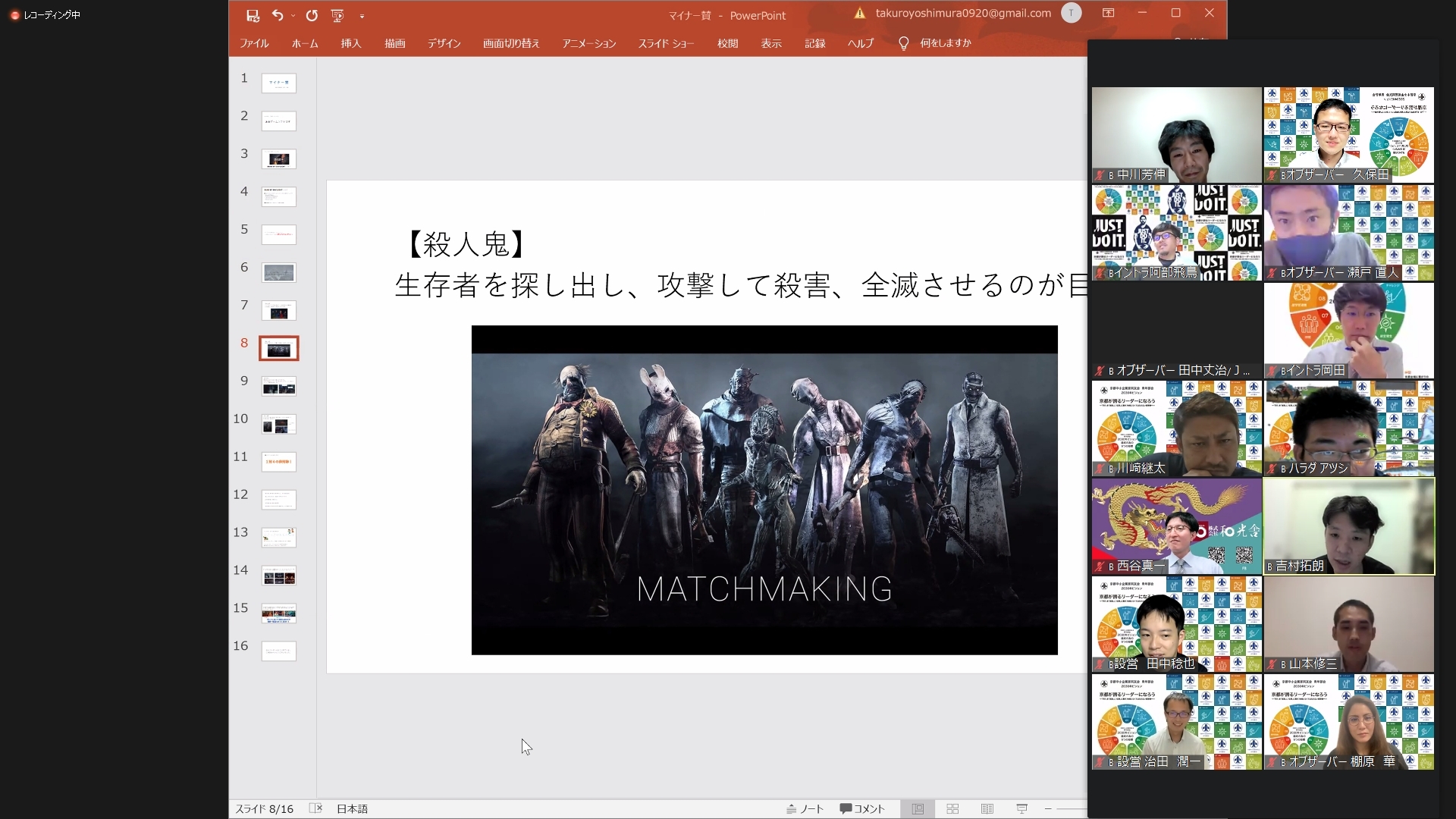Open Ribbon Display Options button
This screenshot has height=819, width=1456.
pos(1108,13)
